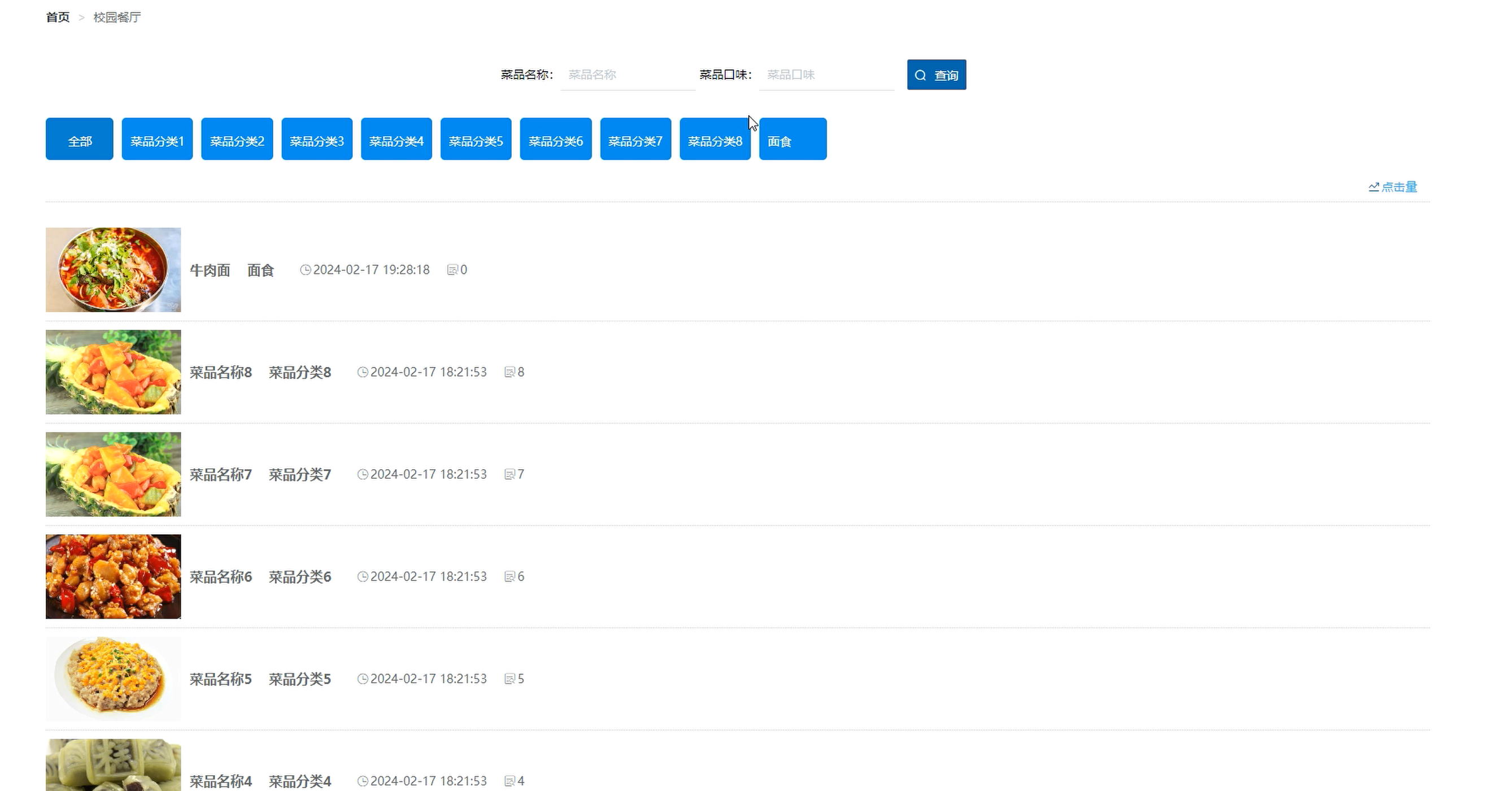Select the 菜品分类6 category tab
Screen dimensions: 1512x791
556,139
